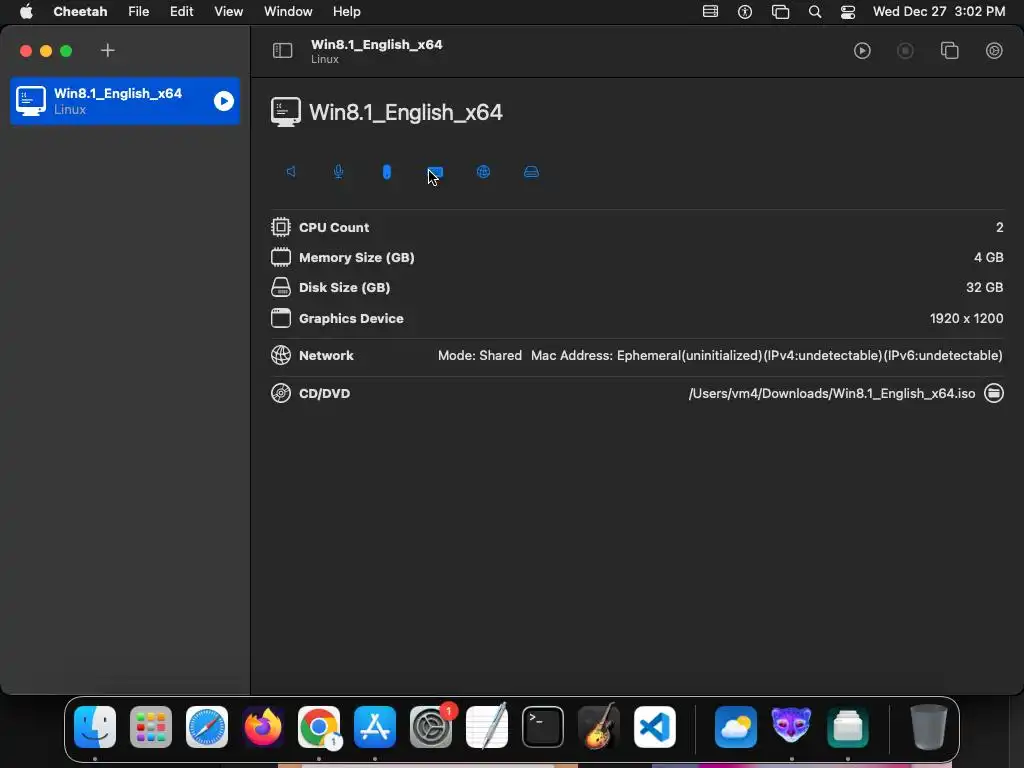This screenshot has height=768, width=1024.
Task: Toggle the network globe device icon
Action: 483,172
